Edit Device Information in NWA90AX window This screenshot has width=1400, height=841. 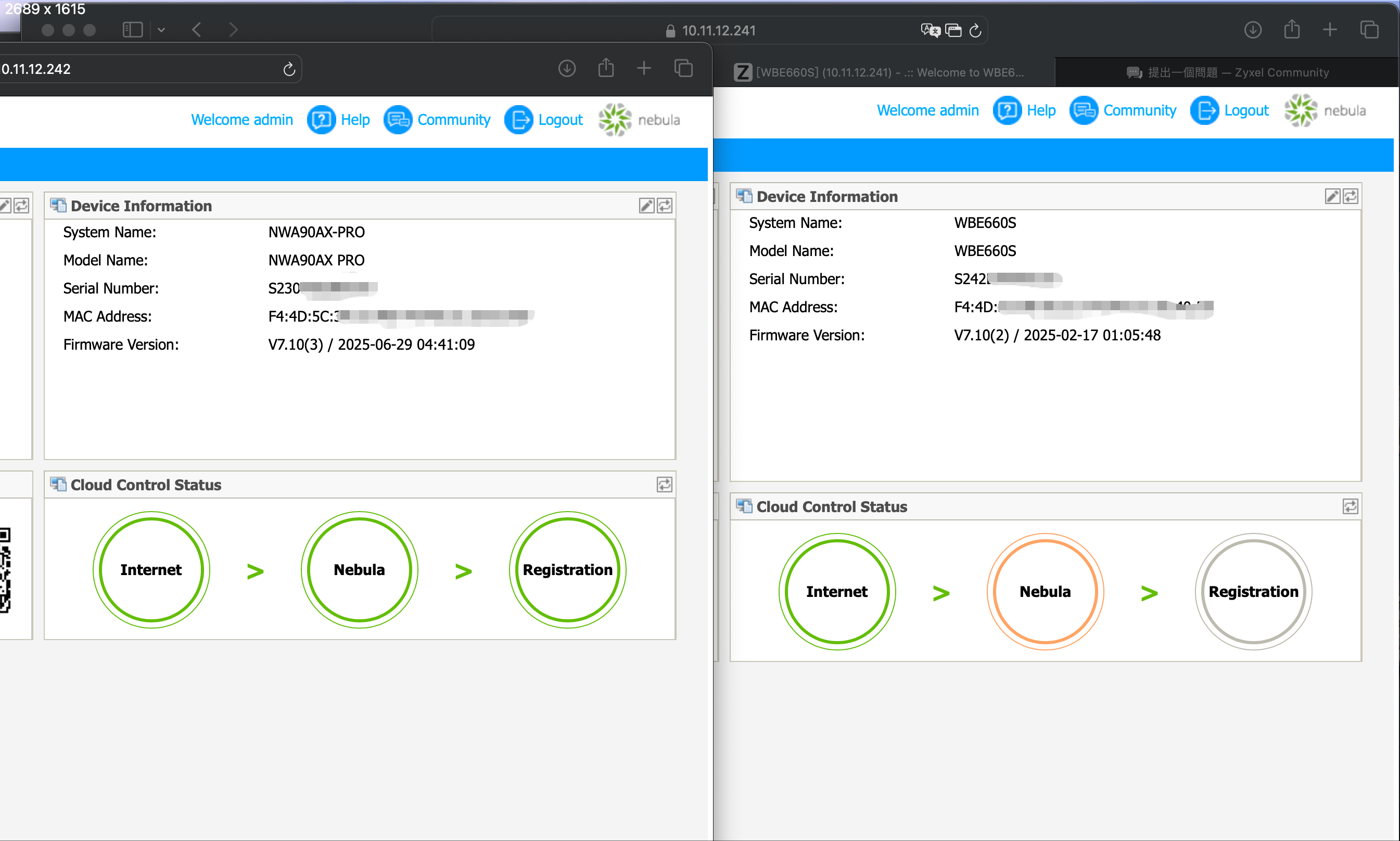(x=646, y=206)
